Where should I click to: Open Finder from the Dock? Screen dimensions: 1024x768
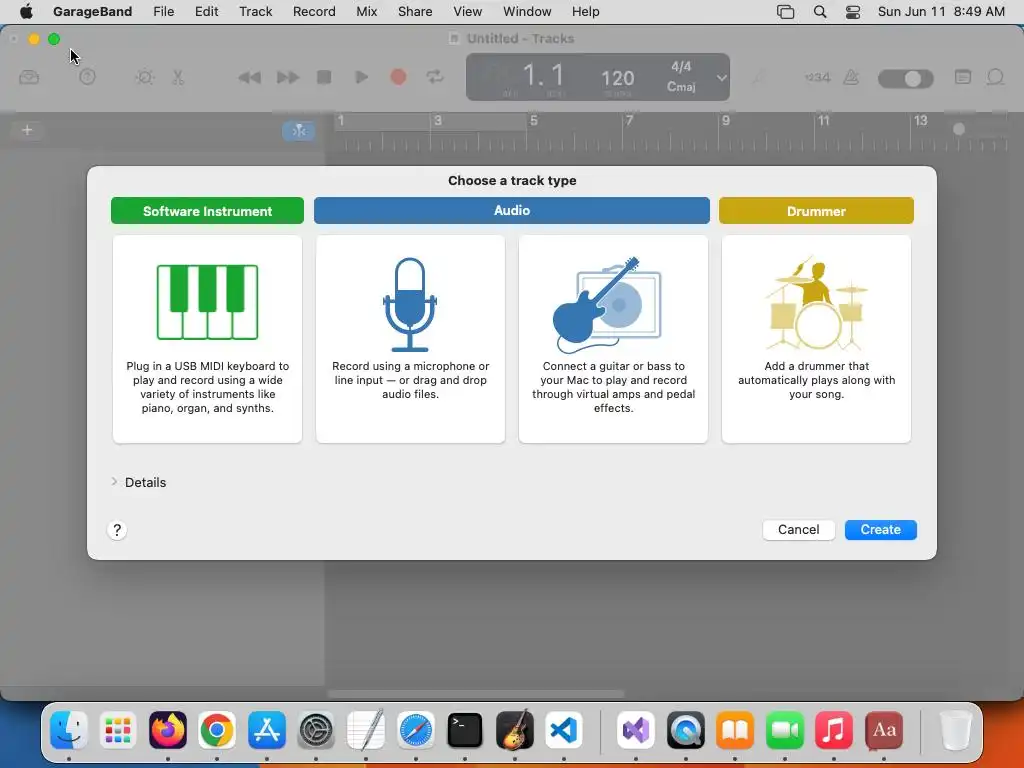69,730
